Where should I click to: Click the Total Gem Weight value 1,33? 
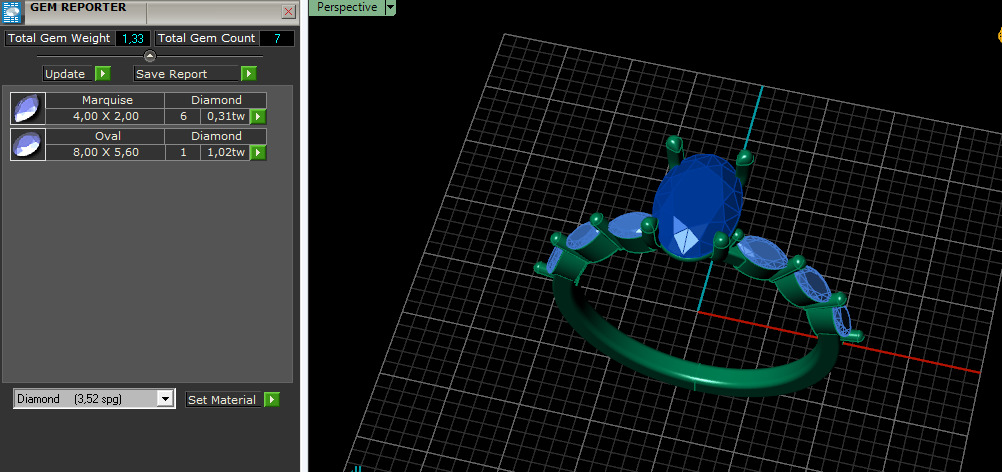tap(133, 38)
